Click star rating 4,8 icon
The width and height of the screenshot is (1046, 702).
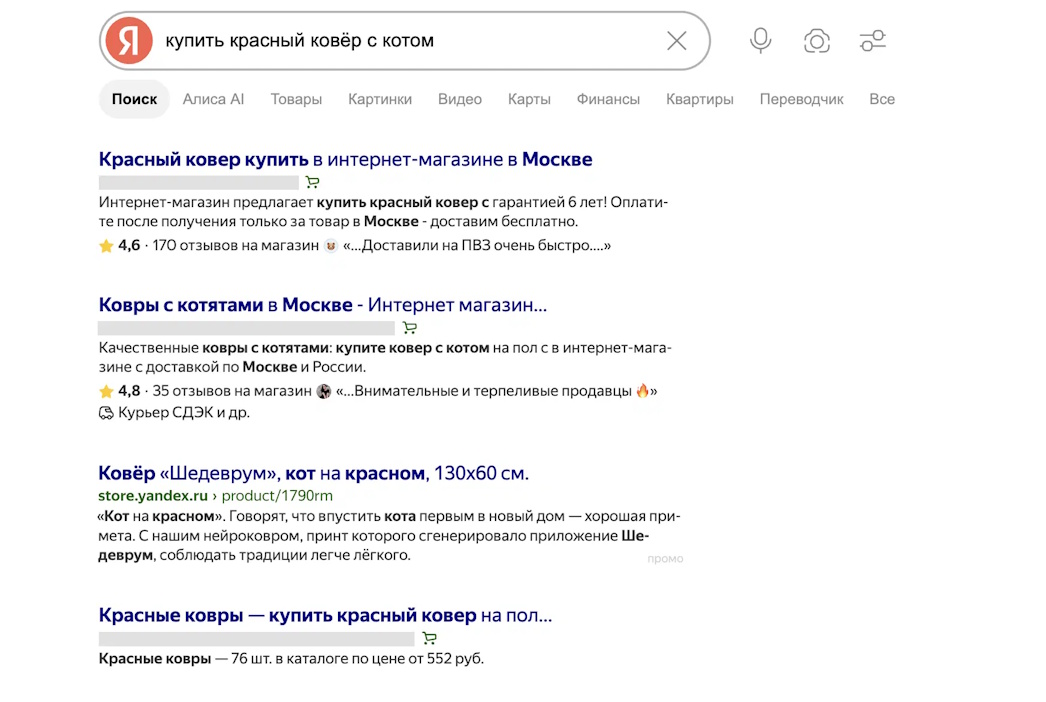pos(106,391)
